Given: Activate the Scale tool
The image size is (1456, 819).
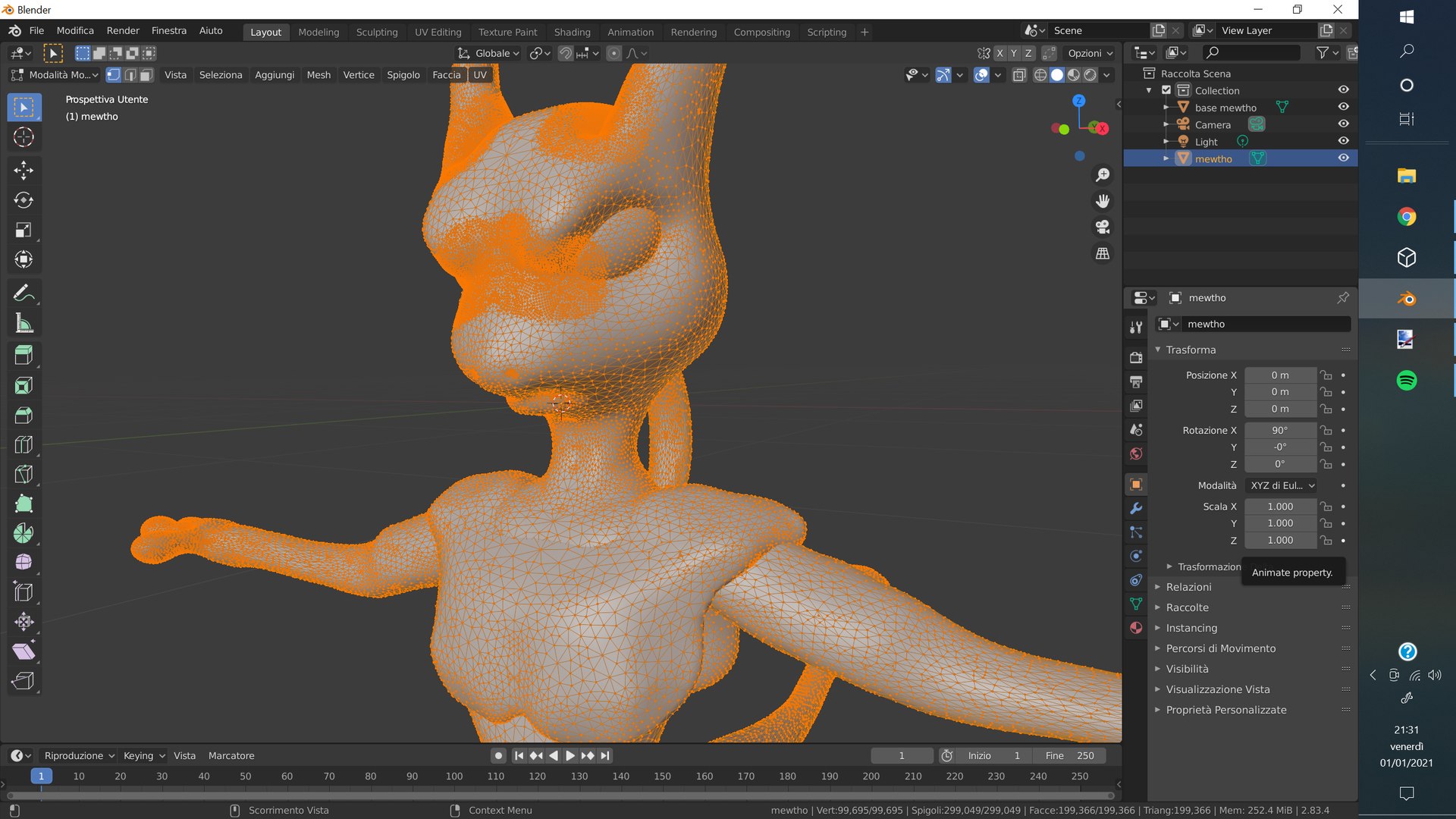Looking at the screenshot, I should coord(24,230).
